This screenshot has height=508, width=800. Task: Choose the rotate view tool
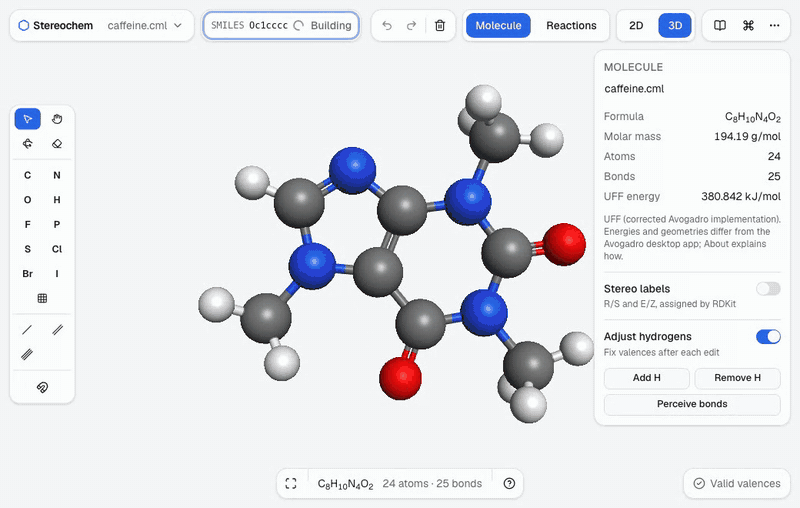tap(28, 144)
